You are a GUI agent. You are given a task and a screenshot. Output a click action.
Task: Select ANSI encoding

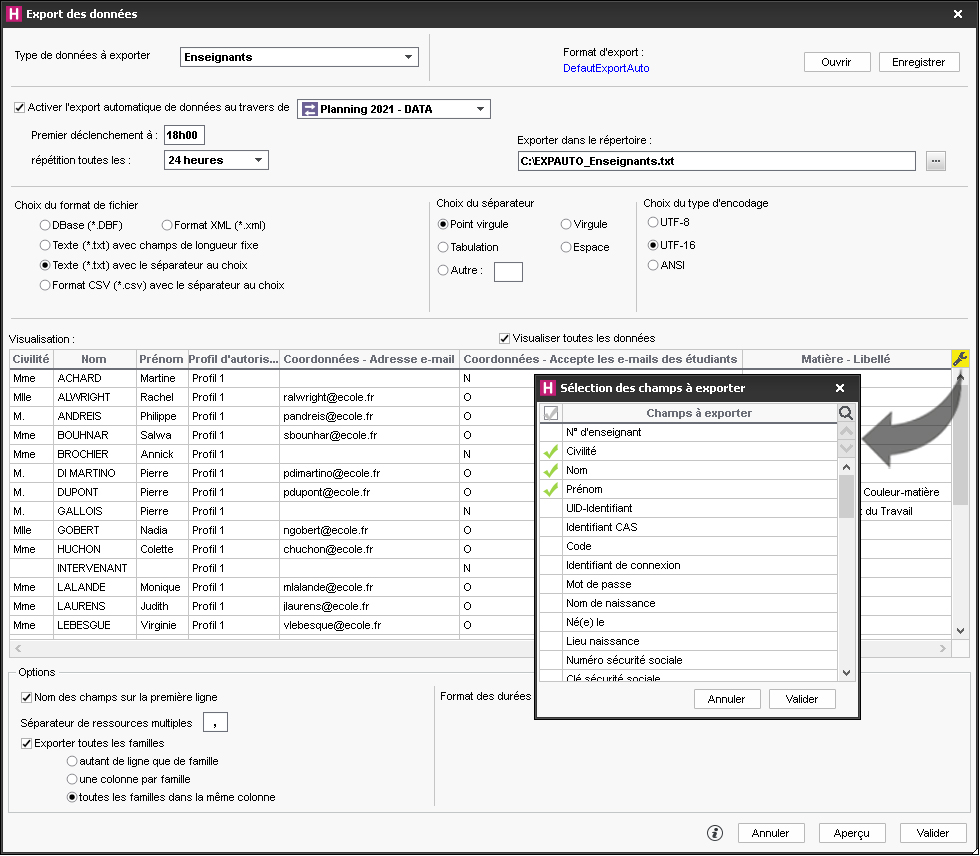click(x=653, y=265)
